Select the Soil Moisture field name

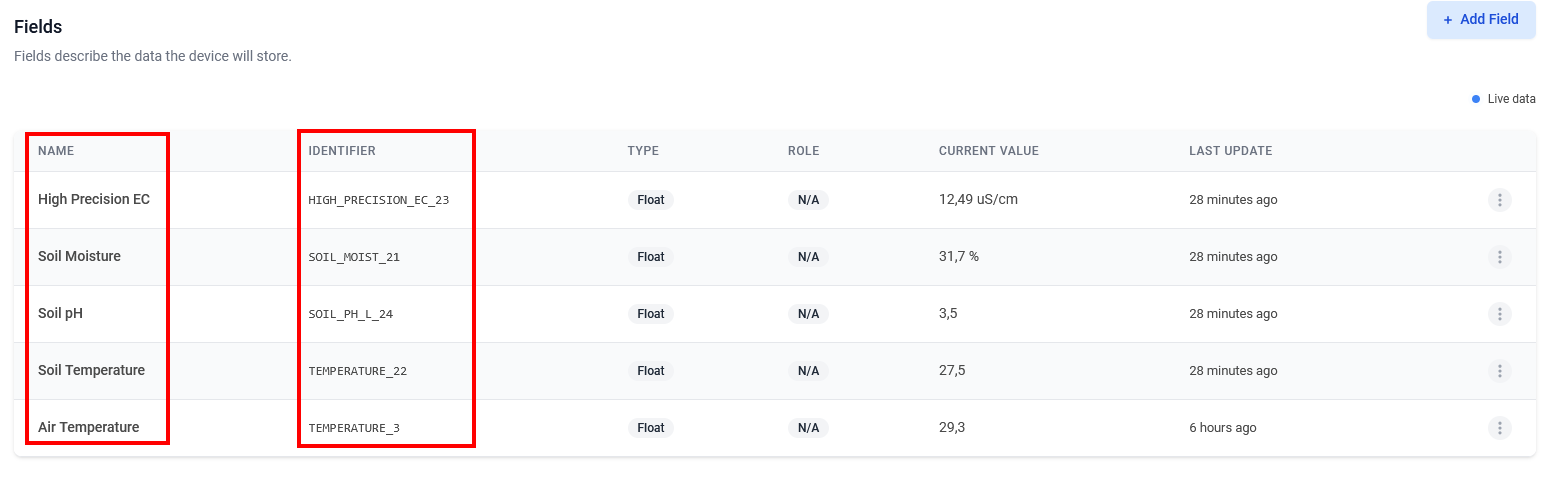coord(79,256)
